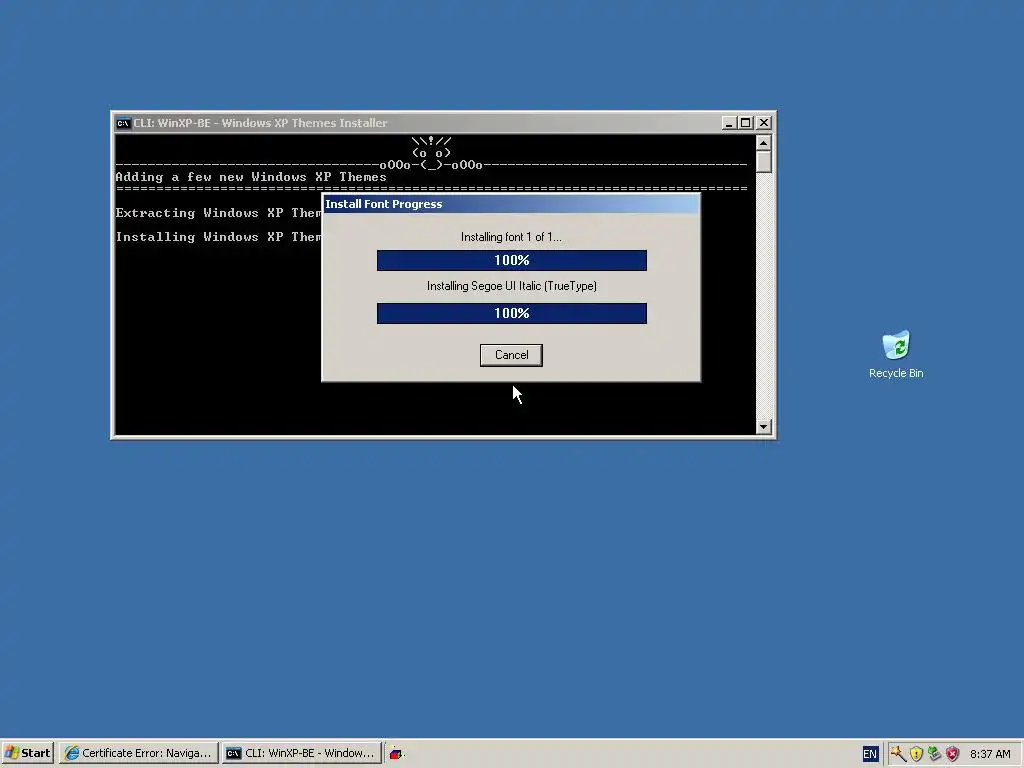
Task: Open the EN language bar indicator
Action: click(870, 754)
